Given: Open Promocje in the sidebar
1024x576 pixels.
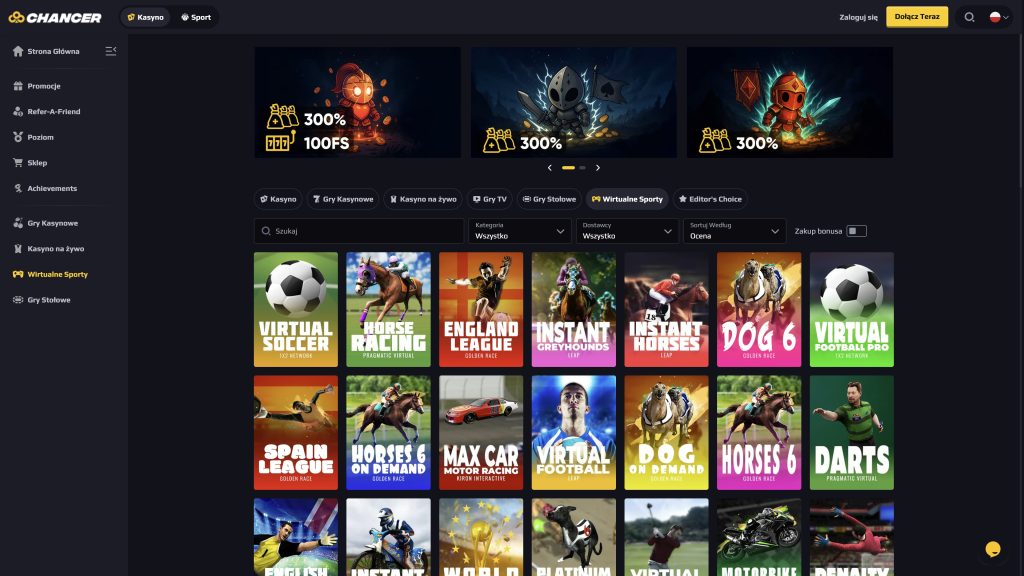Looking at the screenshot, I should (44, 86).
